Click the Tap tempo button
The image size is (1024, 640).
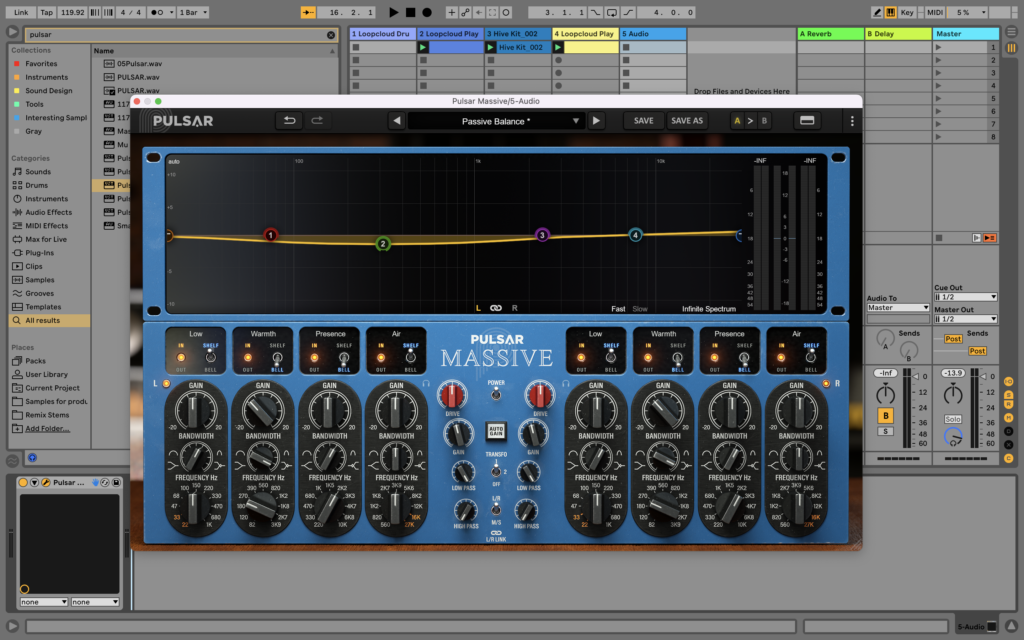coord(46,12)
